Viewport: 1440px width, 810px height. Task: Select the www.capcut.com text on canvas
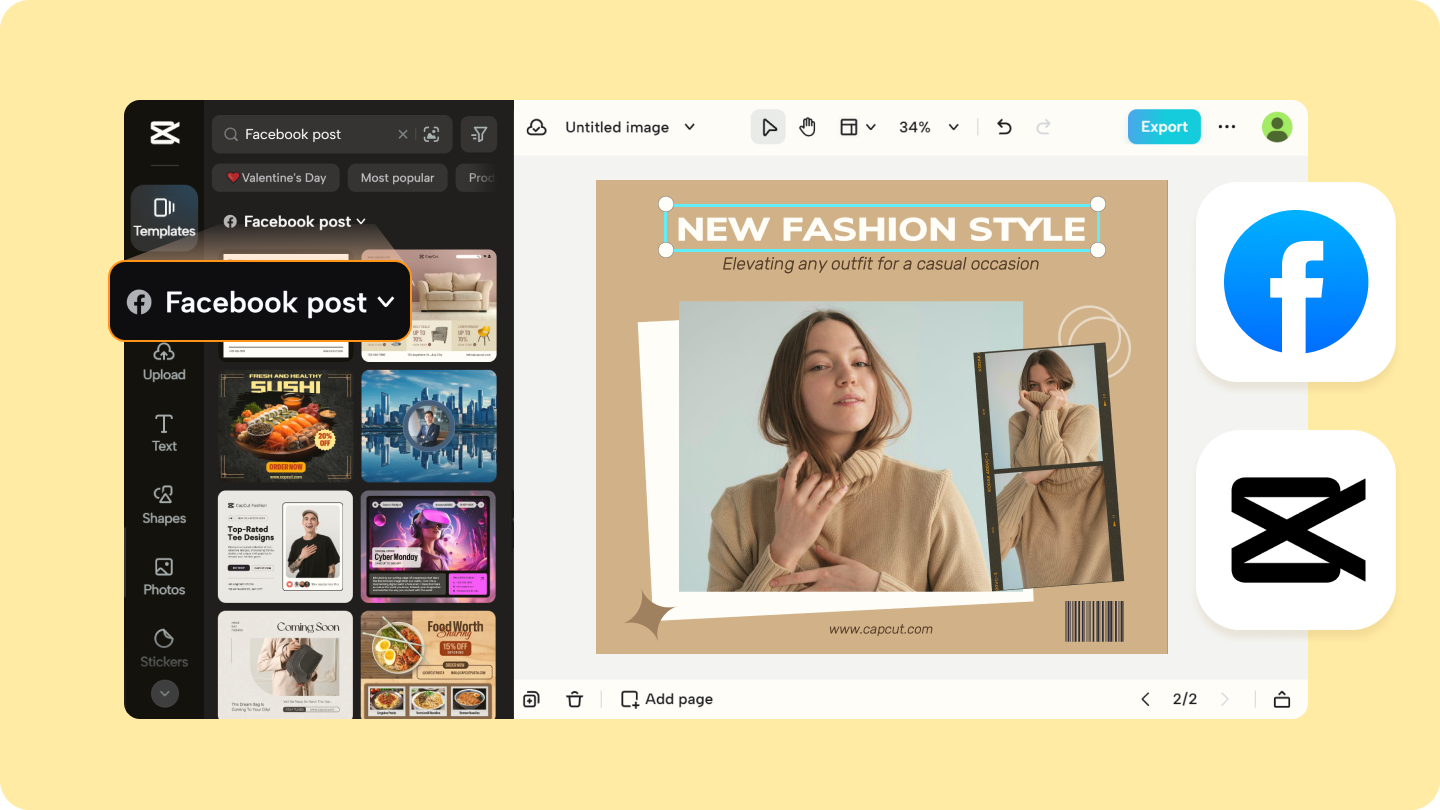pos(881,629)
